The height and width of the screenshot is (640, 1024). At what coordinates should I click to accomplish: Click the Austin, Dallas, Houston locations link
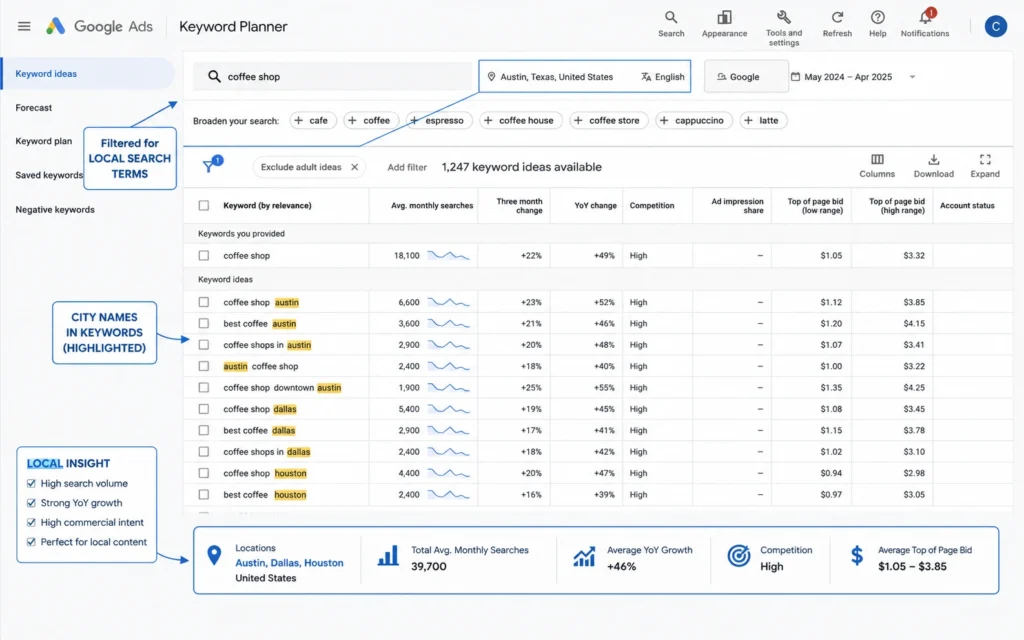(x=289, y=563)
